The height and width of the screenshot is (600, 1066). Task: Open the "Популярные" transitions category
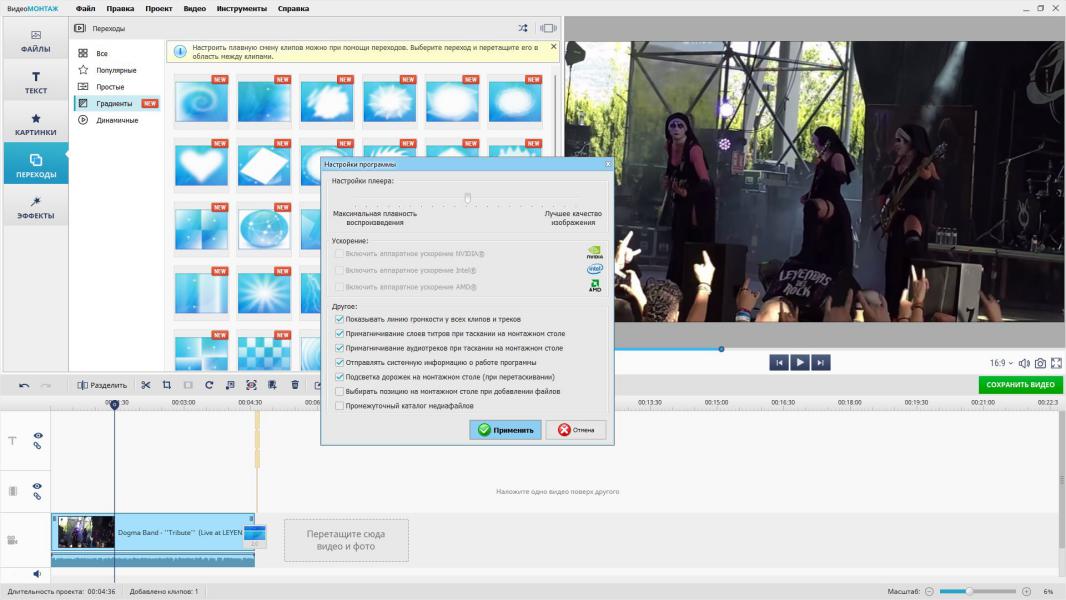tap(116, 70)
